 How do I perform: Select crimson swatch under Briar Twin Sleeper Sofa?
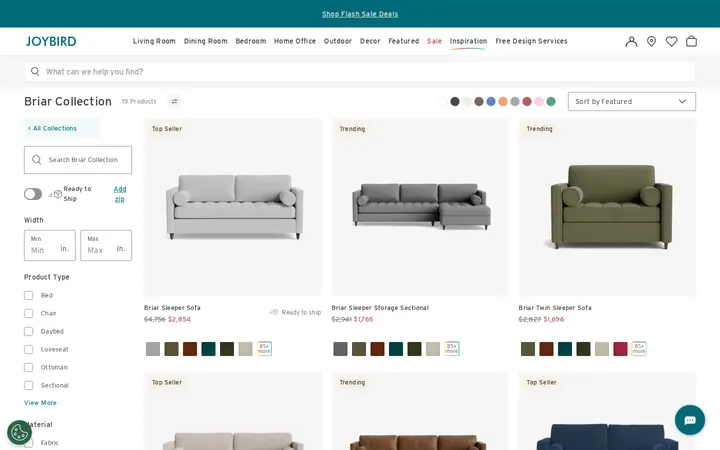620,349
